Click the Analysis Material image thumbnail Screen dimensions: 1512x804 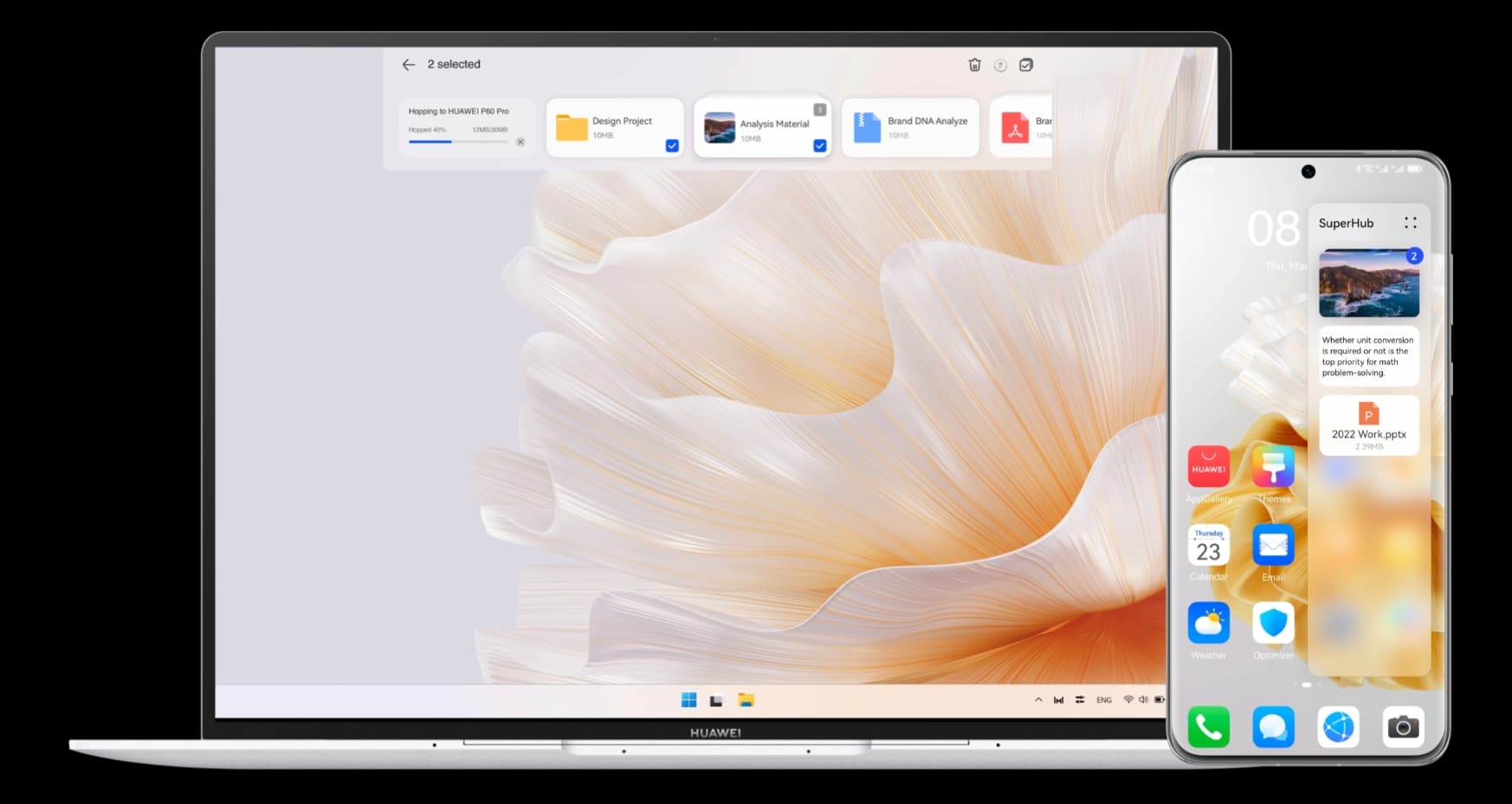coord(720,127)
